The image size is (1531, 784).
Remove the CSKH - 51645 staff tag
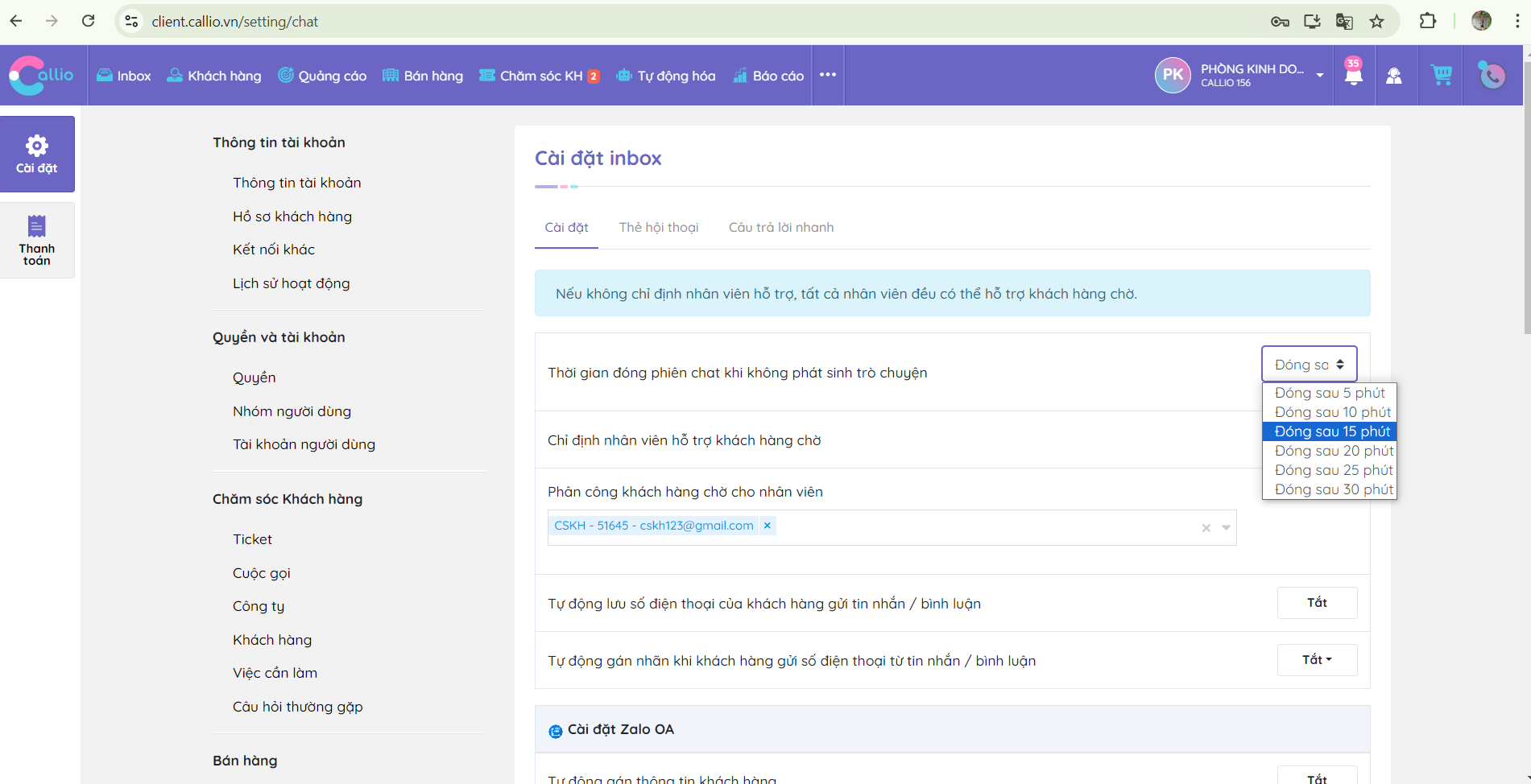(768, 526)
